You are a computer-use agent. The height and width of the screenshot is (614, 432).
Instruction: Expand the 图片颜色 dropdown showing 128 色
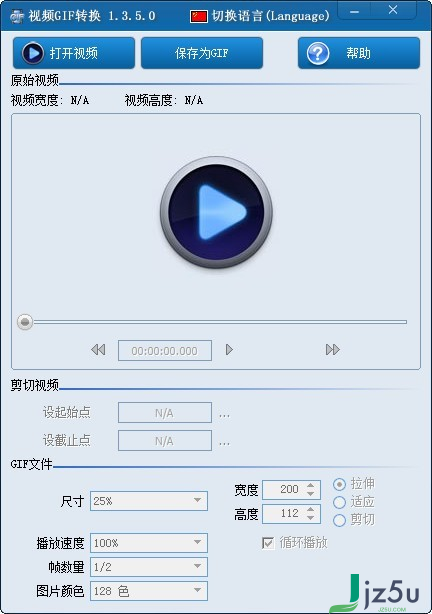(x=149, y=591)
